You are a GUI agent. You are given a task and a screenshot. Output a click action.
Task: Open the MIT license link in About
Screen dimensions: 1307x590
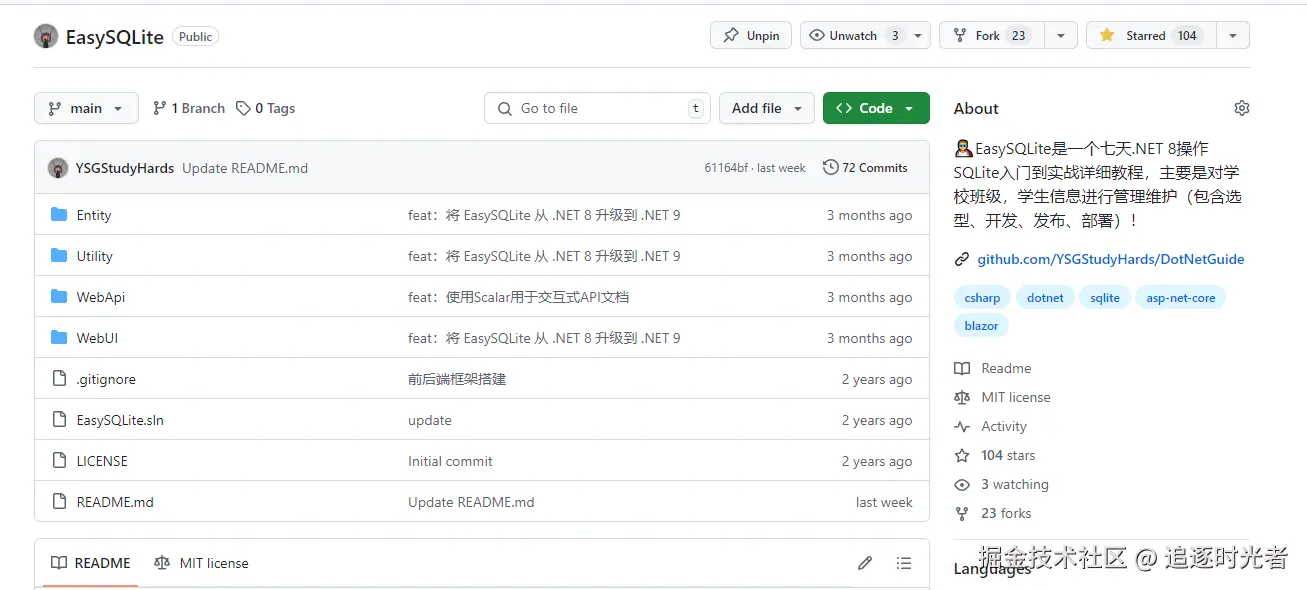click(1003, 397)
